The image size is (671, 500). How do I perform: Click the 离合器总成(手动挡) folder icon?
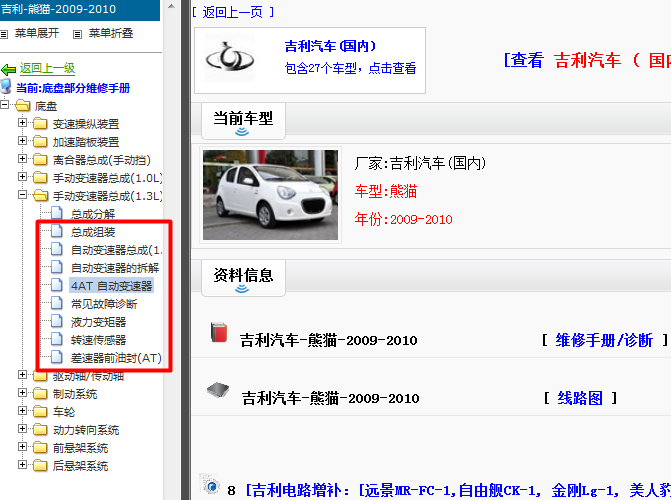pyautogui.click(x=40, y=159)
